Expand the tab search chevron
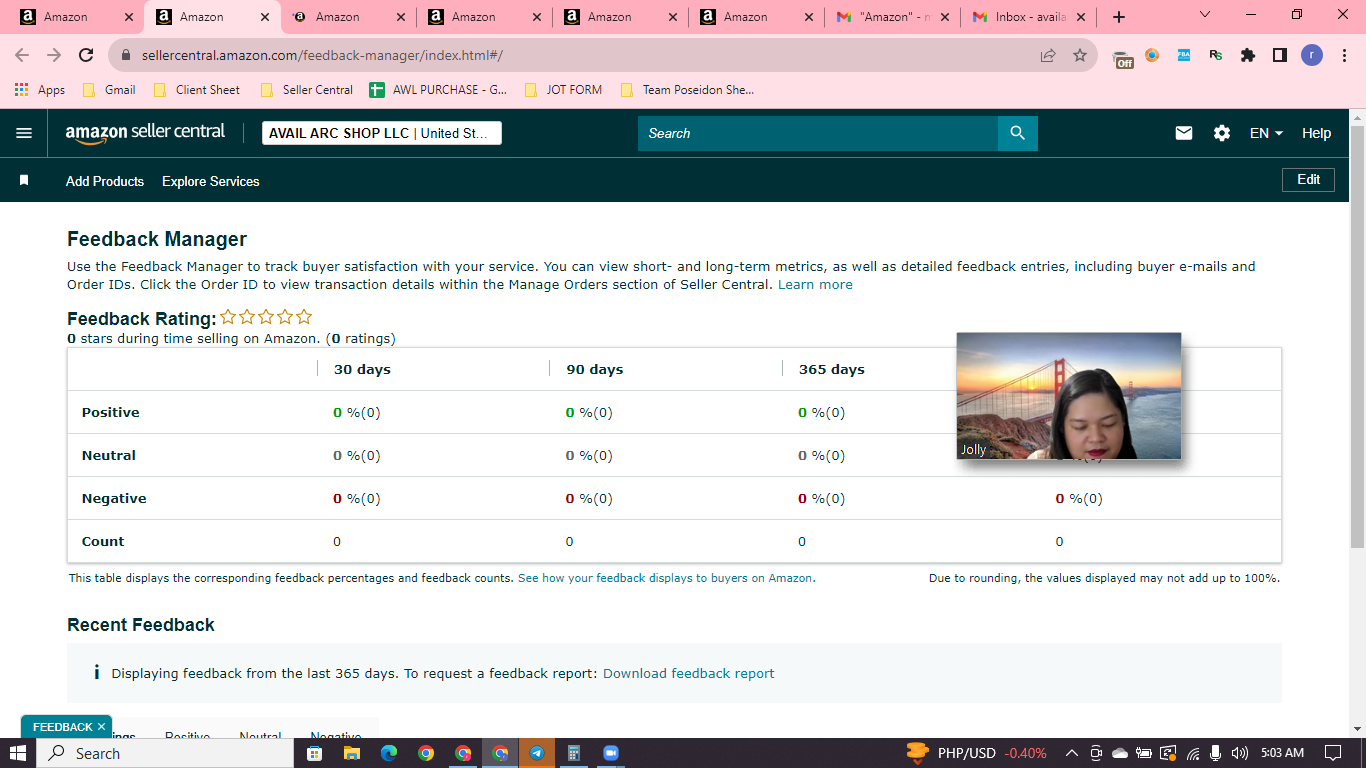Screen dimensions: 1366x768 1204,15
